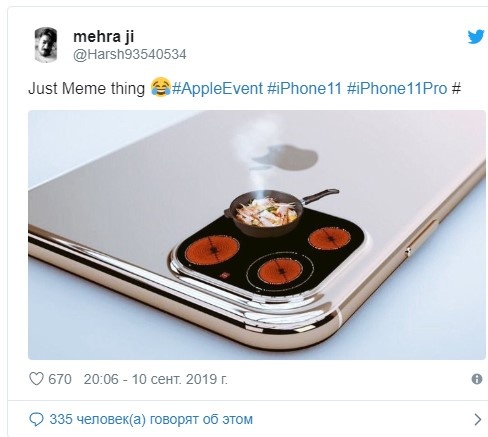Open the #iPhone11 hashtag
The height and width of the screenshot is (437, 488).
304,89
